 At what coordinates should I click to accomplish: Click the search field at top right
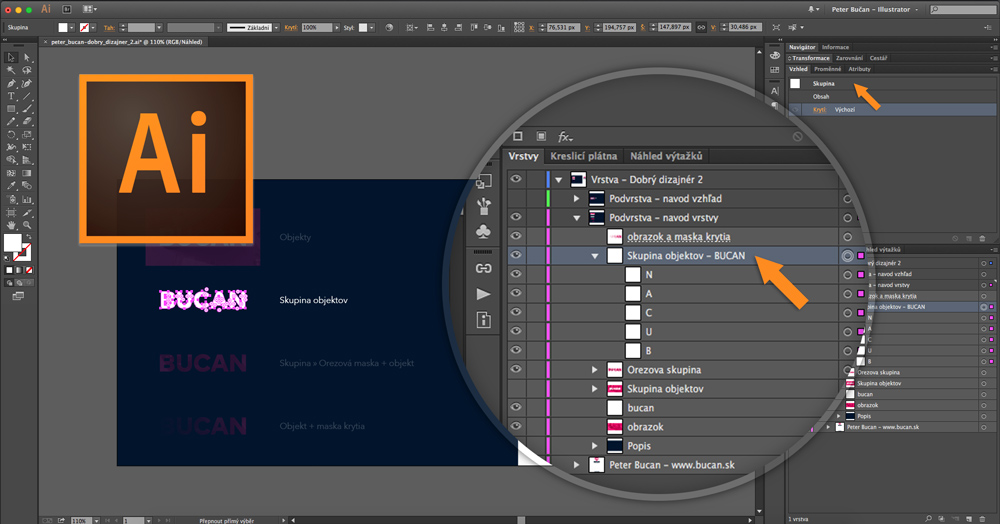click(x=962, y=10)
